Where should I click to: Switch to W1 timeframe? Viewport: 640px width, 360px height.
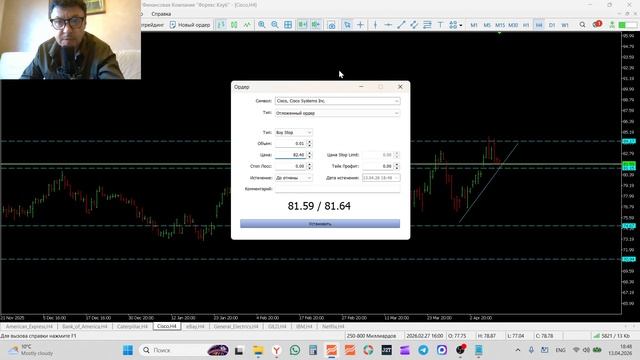point(565,25)
